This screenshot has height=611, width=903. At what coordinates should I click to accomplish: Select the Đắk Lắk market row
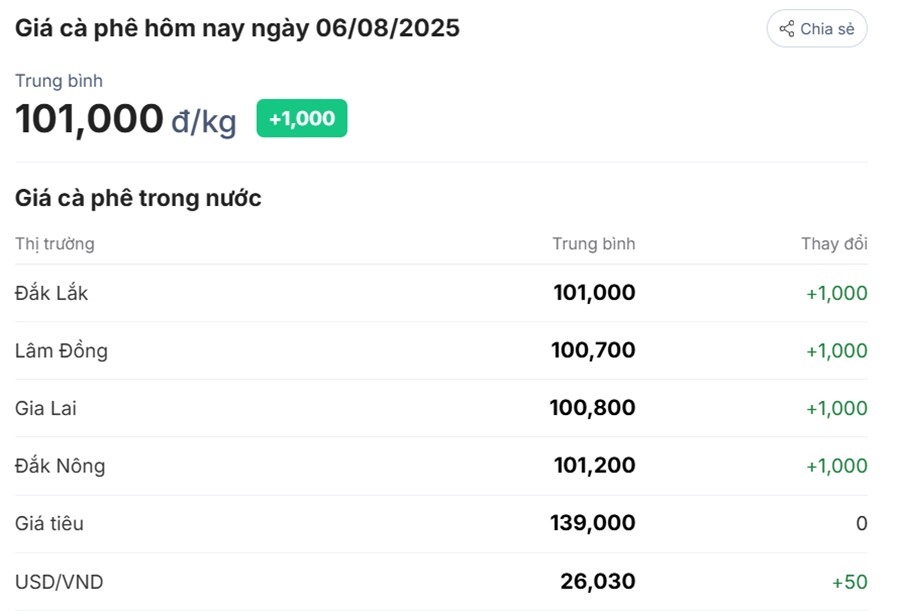coord(441,293)
